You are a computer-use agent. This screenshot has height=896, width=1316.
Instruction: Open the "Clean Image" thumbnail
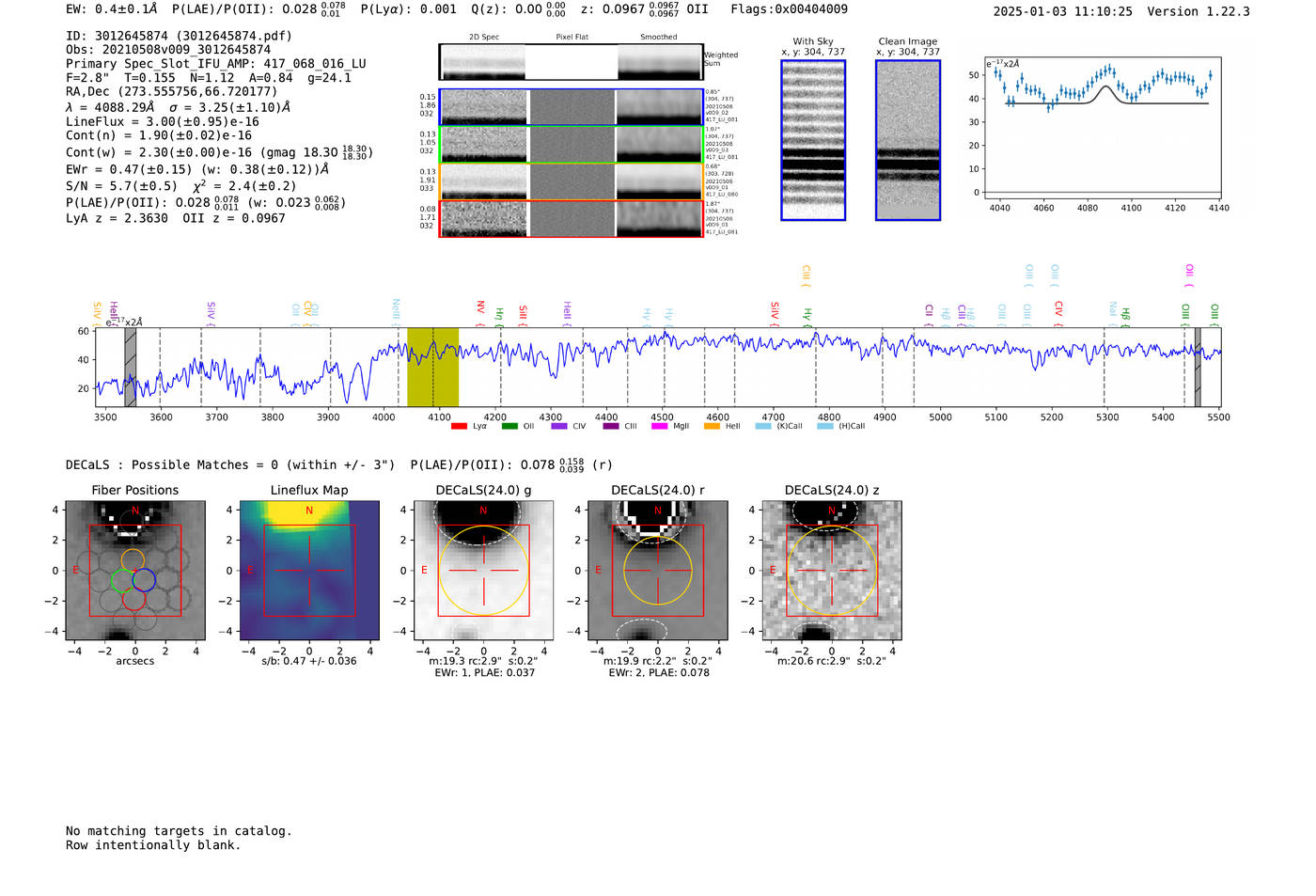coord(908,140)
